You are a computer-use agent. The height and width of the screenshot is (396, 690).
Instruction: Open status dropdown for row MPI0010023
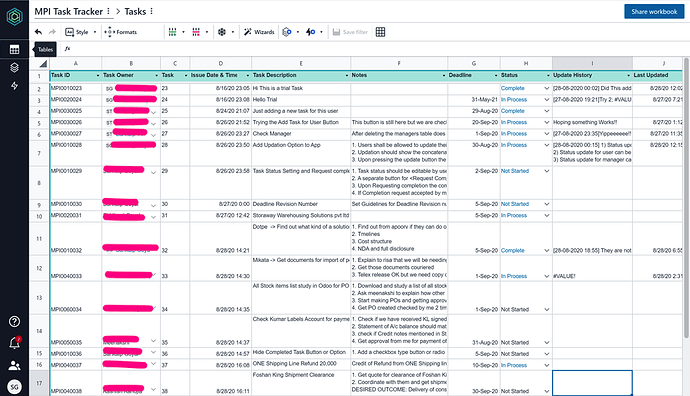(x=547, y=88)
